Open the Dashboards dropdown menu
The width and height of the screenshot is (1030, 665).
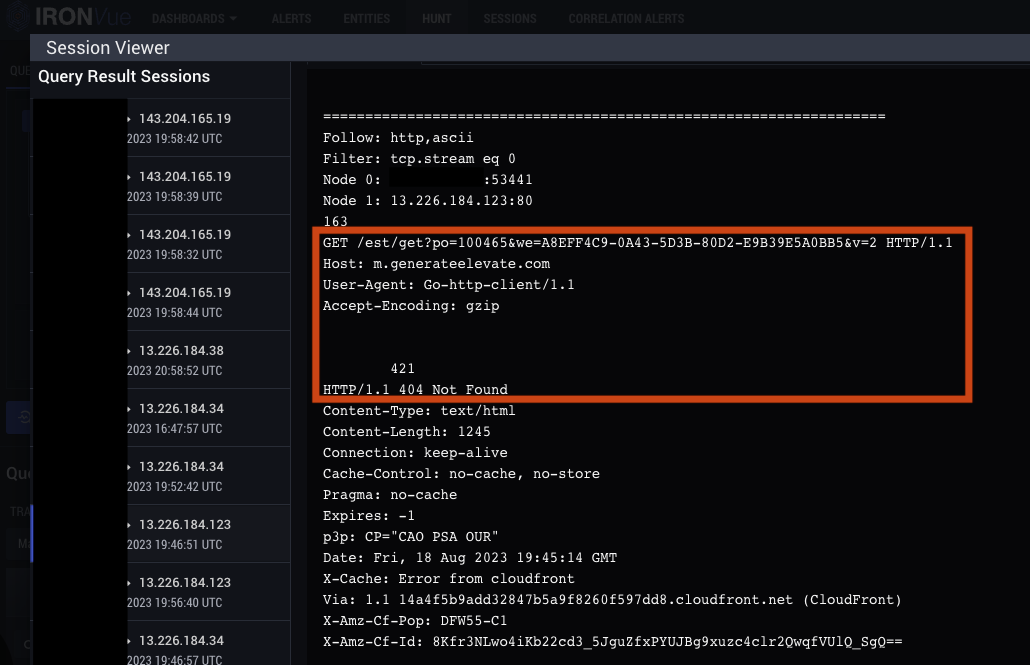(194, 19)
